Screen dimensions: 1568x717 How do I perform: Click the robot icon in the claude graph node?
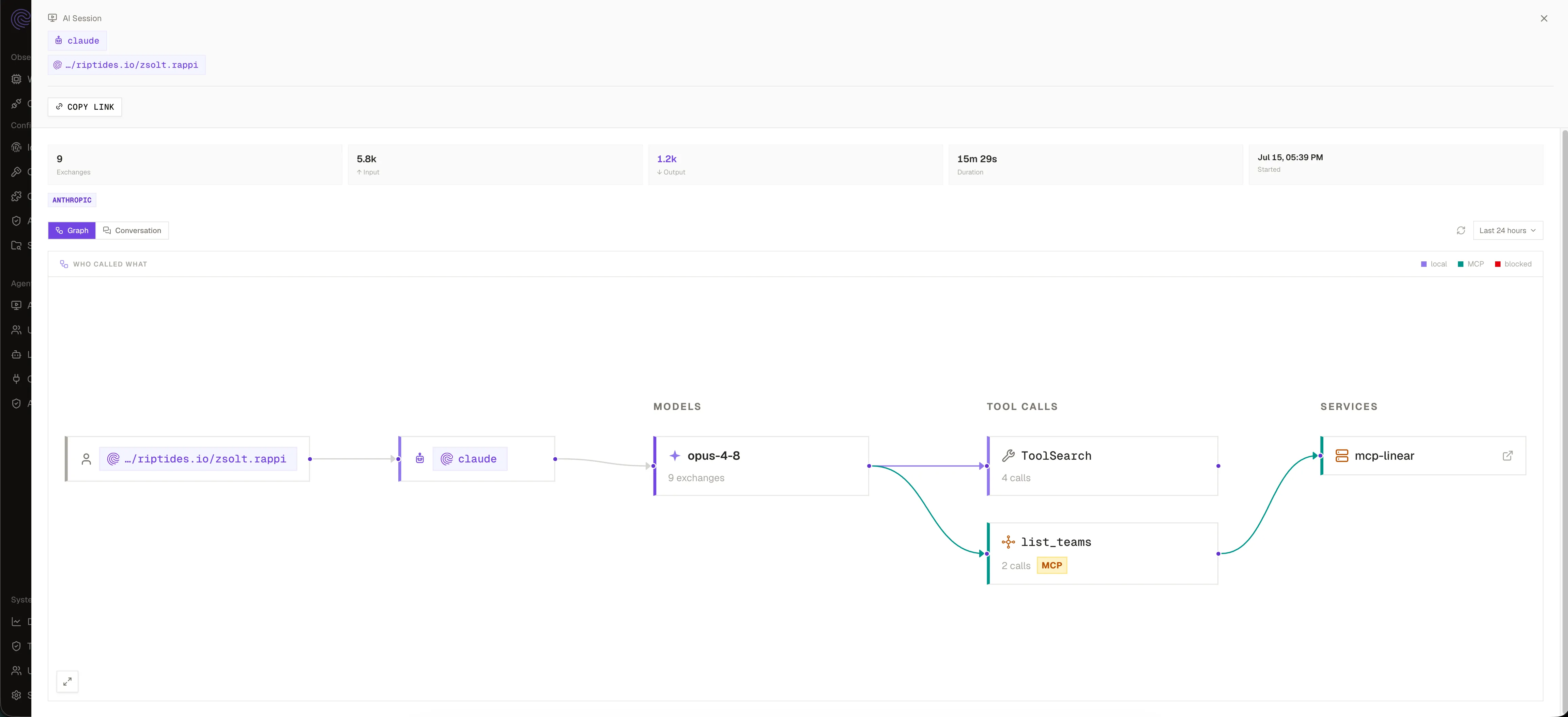pyautogui.click(x=420, y=458)
